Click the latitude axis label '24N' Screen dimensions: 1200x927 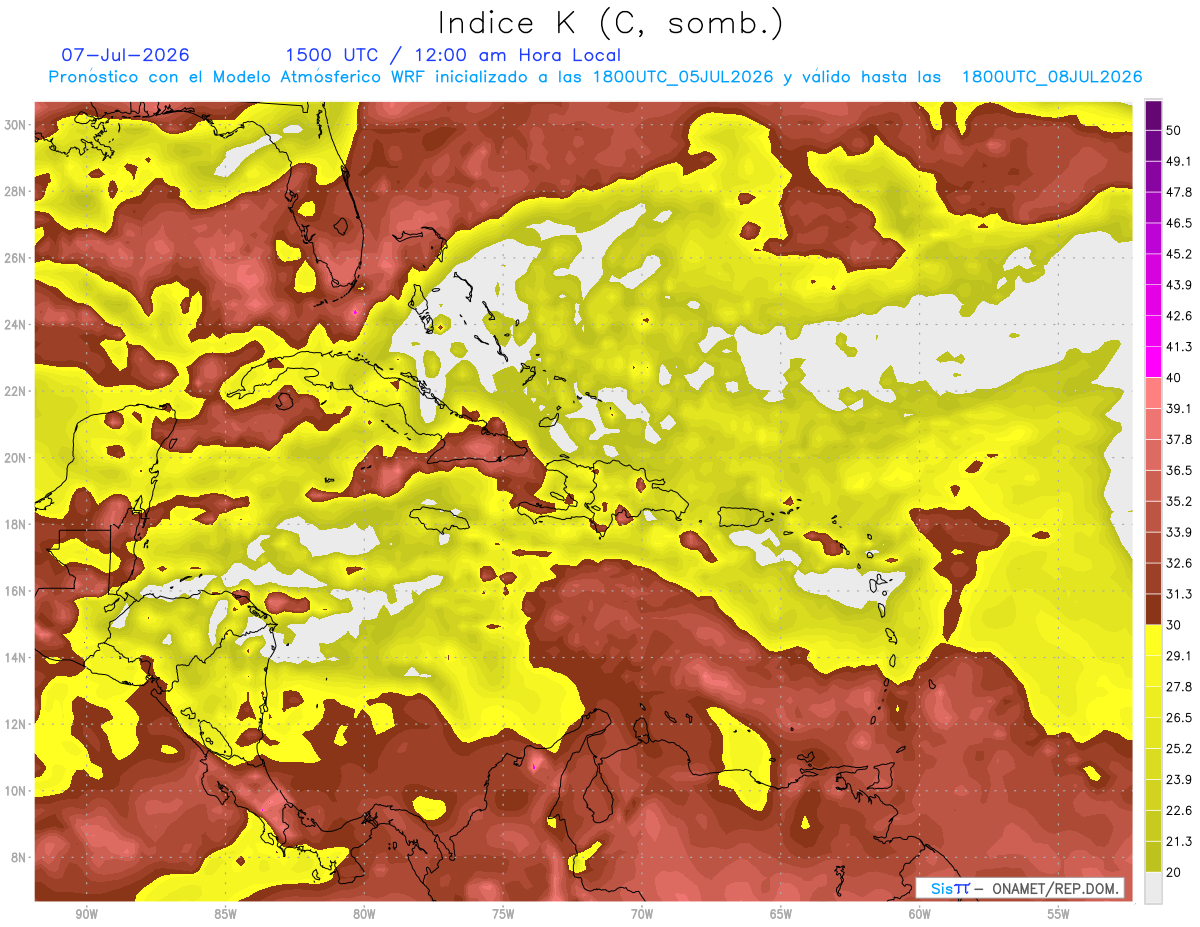(x=16, y=325)
